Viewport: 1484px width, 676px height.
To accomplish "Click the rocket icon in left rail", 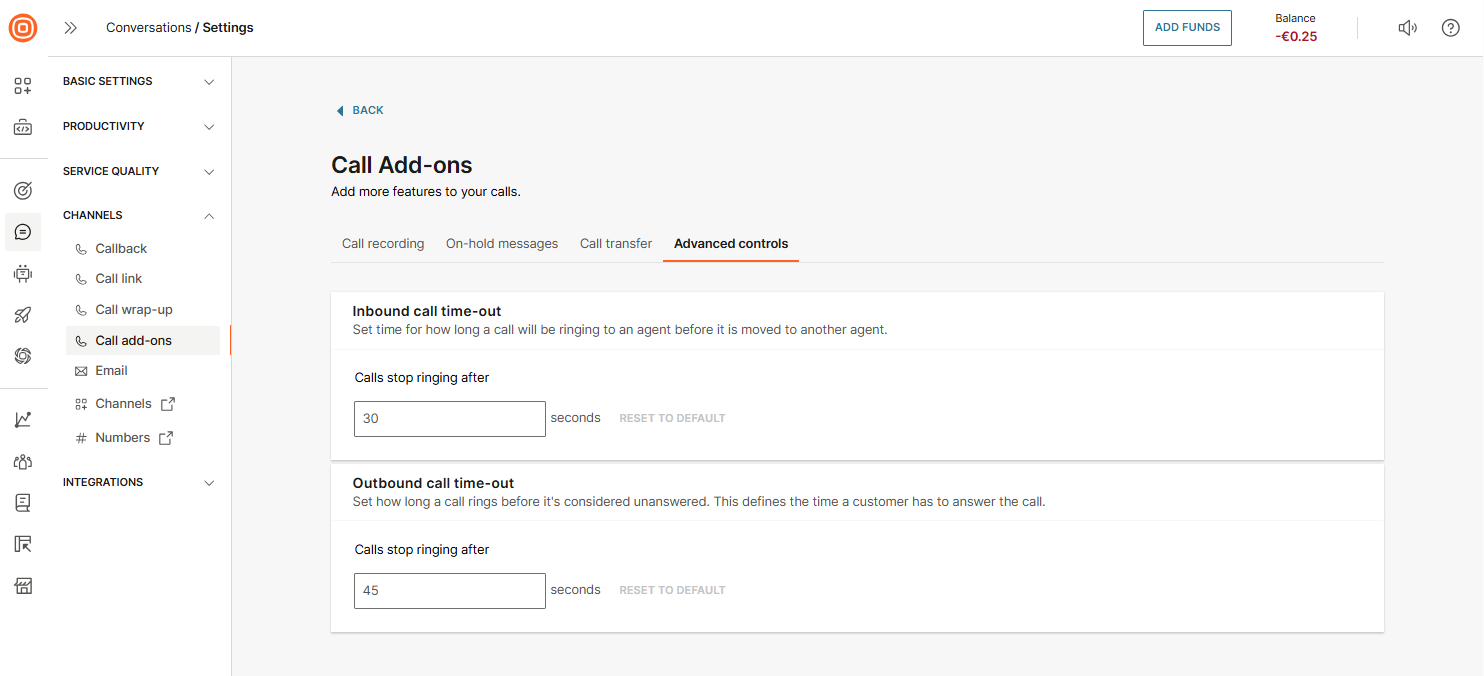I will [23, 315].
